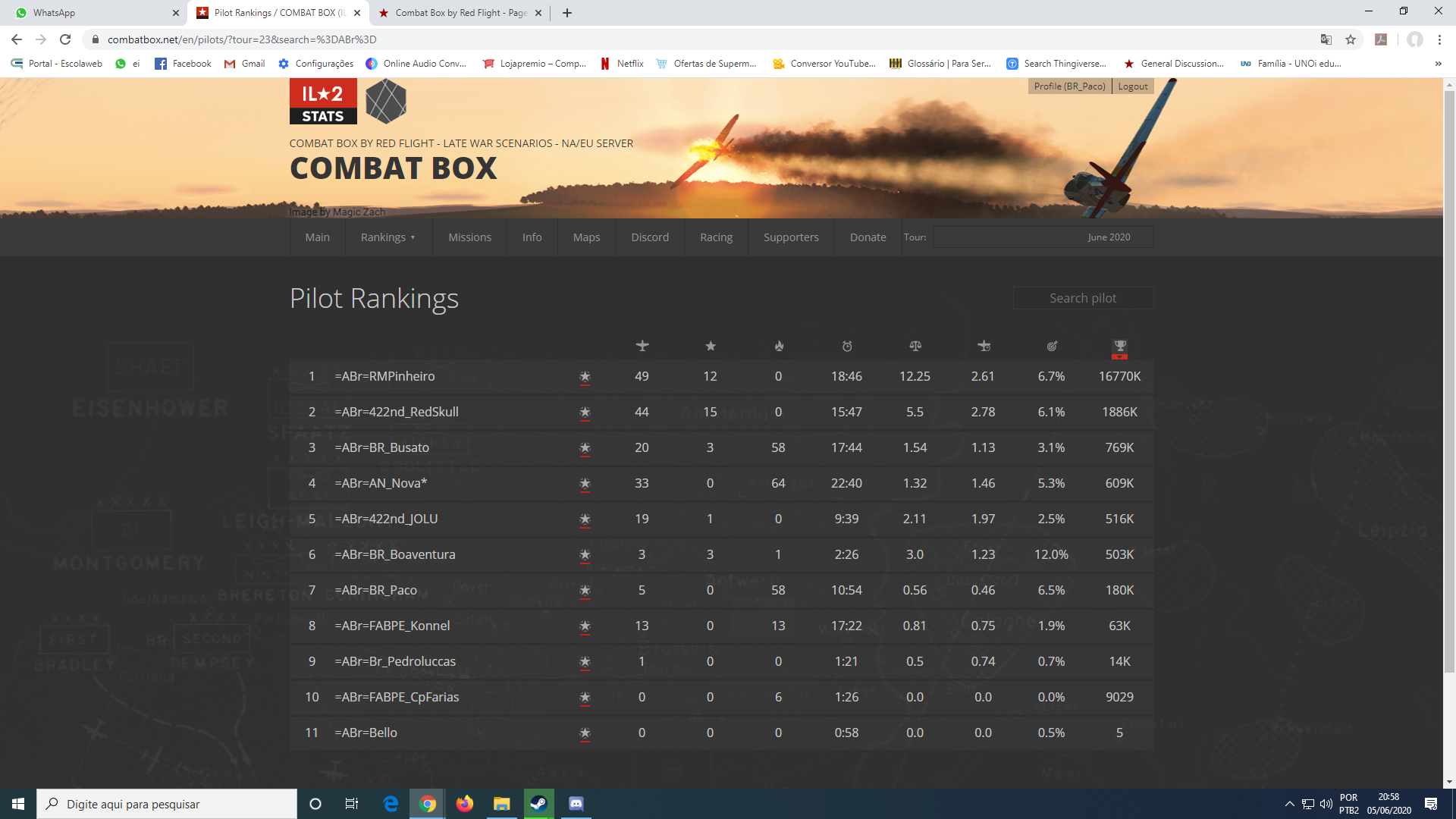Click star icon for =ABr=Bello
Viewport: 1456px width, 819px height.
[585, 733]
